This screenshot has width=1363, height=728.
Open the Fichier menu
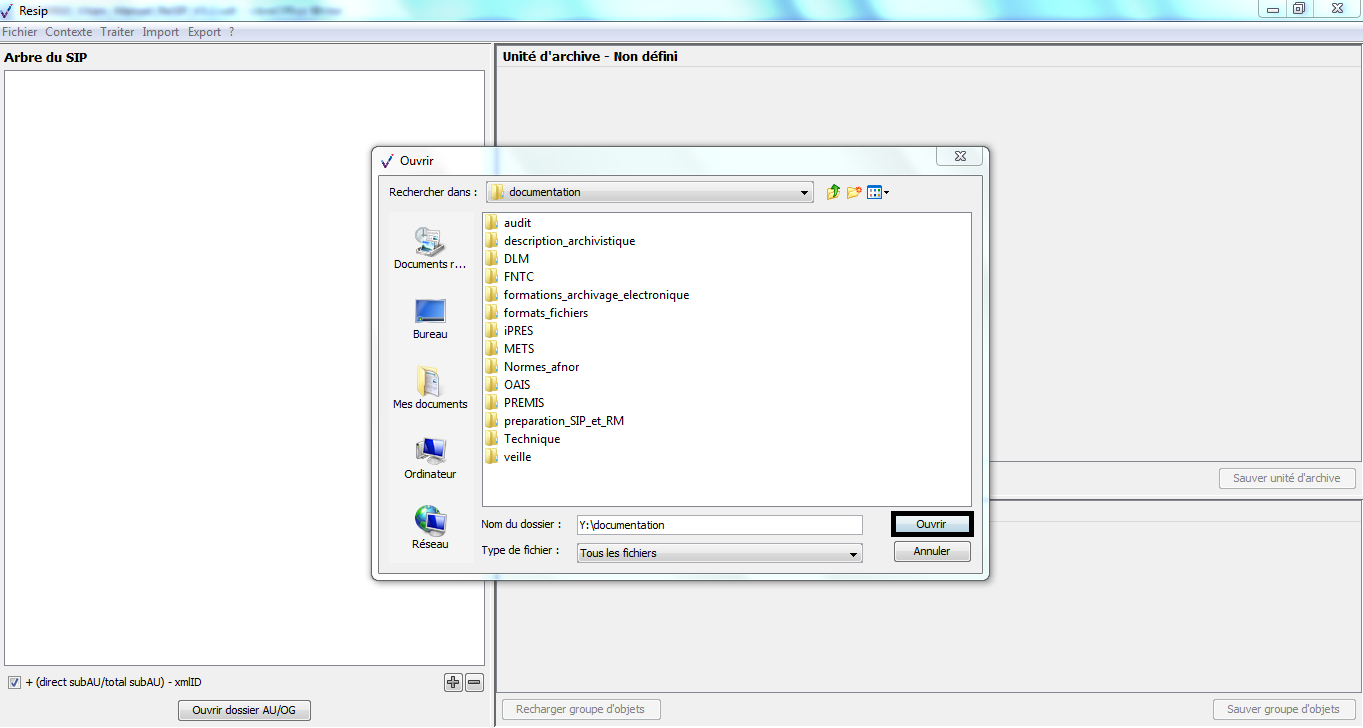(x=20, y=32)
